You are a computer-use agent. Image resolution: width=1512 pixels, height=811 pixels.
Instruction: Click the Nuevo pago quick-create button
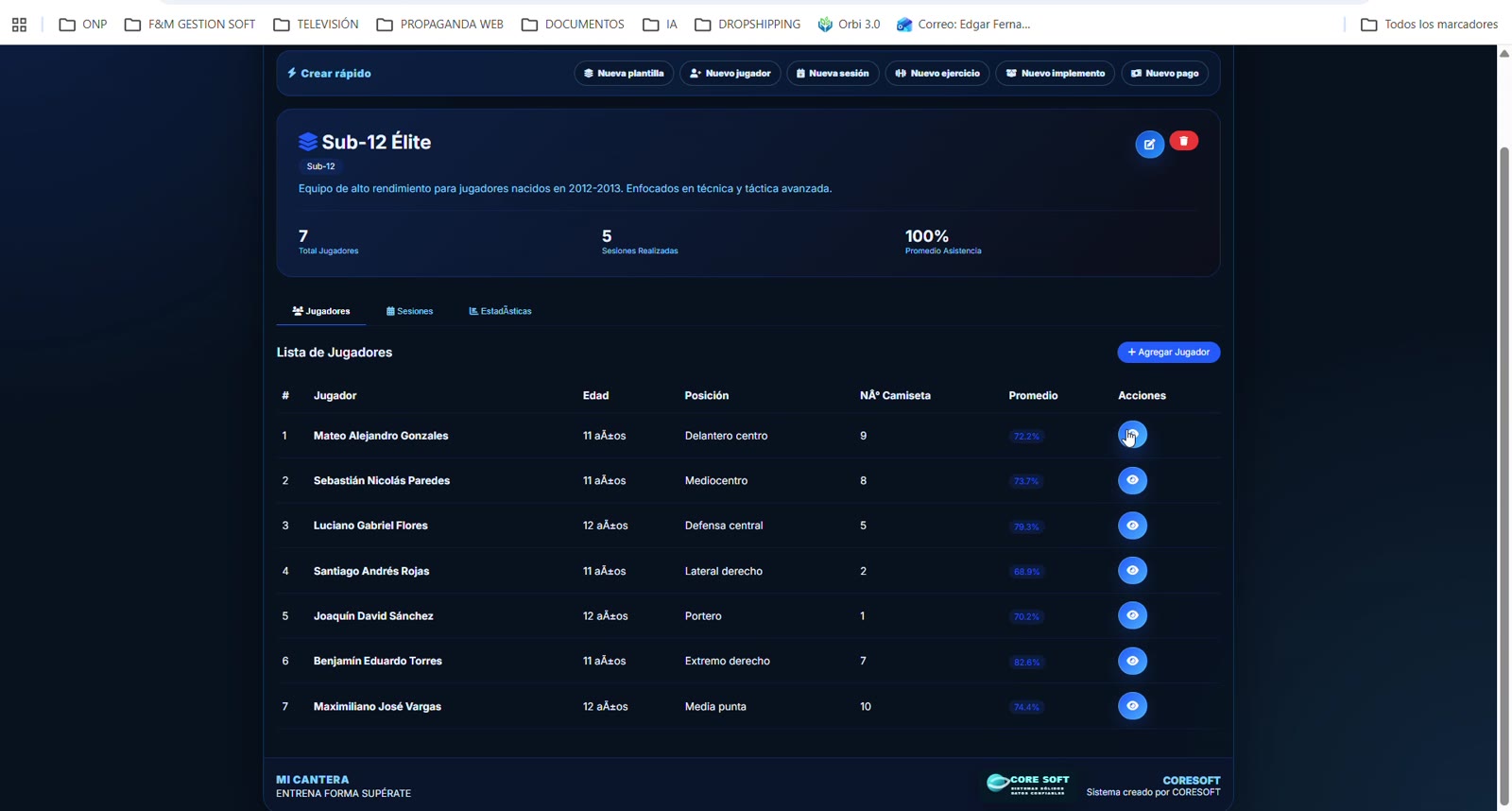1164,73
